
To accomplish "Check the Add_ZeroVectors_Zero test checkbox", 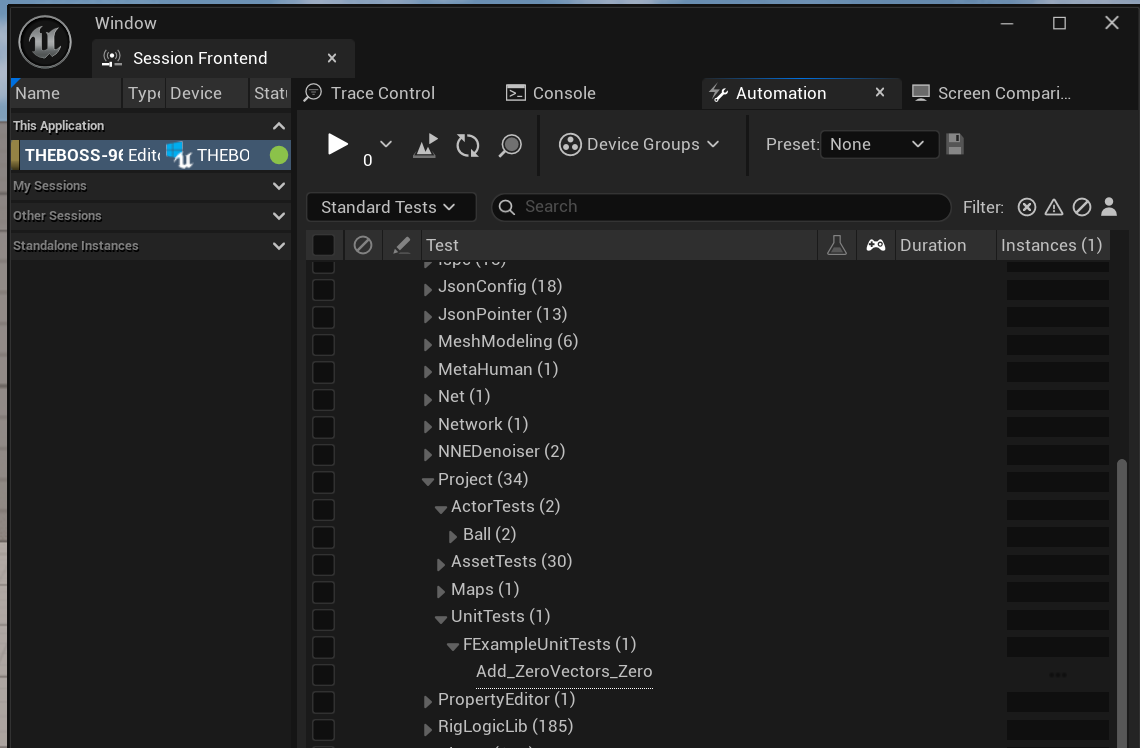I will pyautogui.click(x=324, y=675).
